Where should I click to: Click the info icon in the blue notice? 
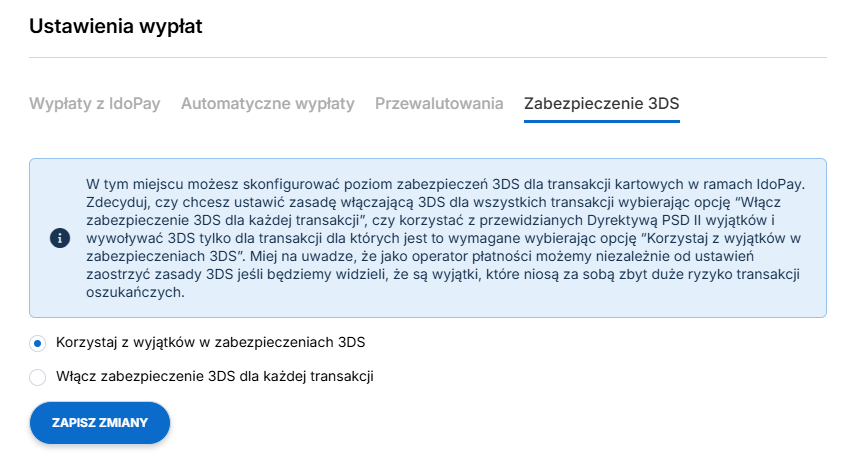pyautogui.click(x=60, y=238)
